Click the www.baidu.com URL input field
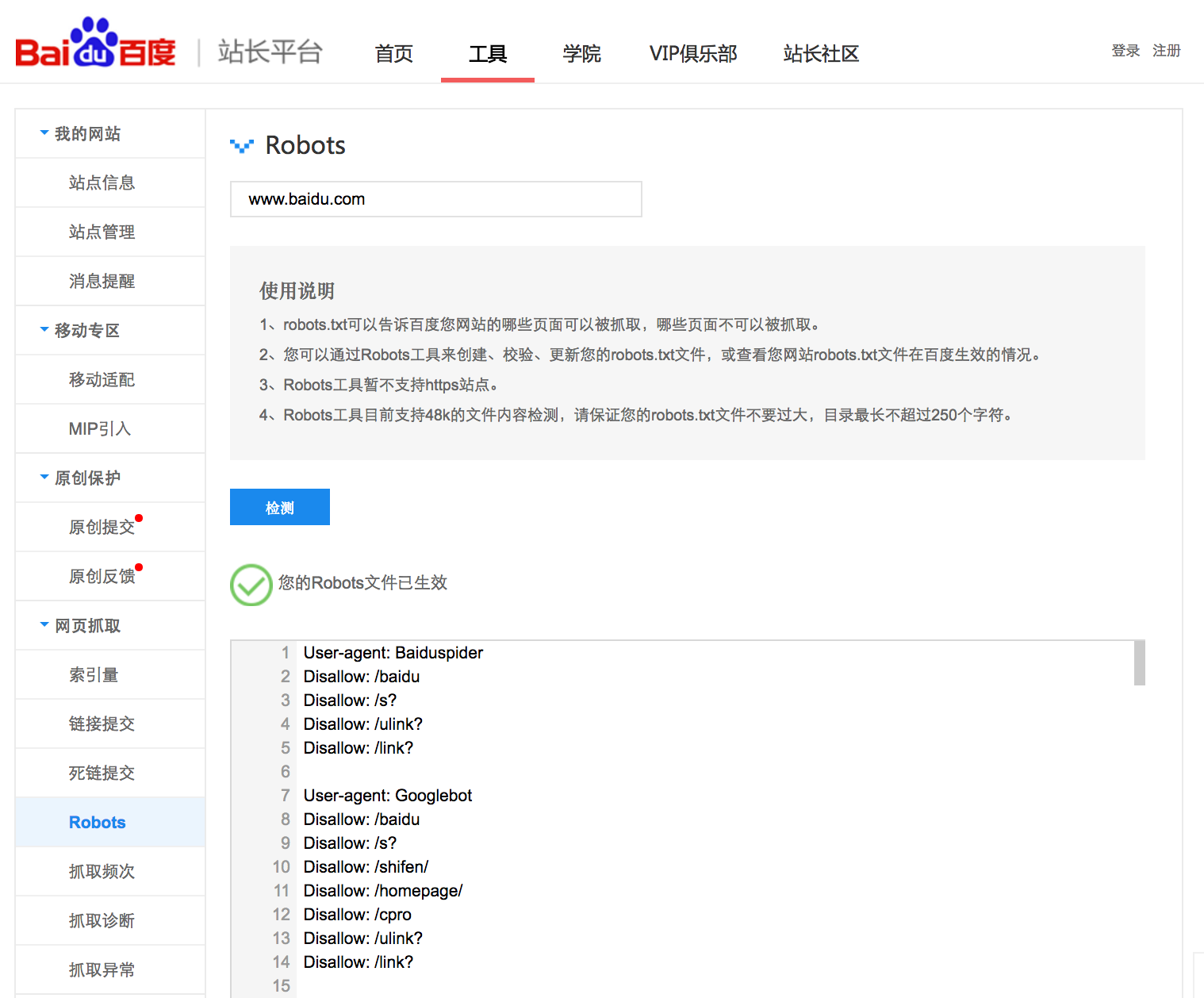This screenshot has width=1204, height=998. [436, 199]
